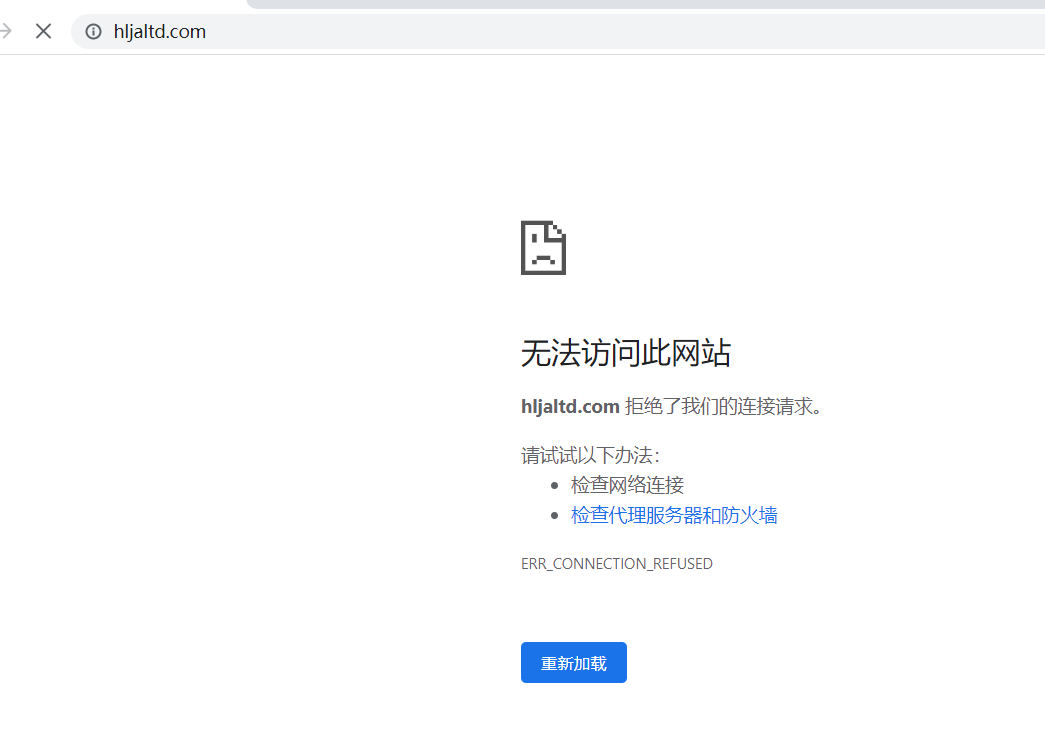Click the ERR_CONNECTION_REFUSED error code
1045x746 pixels.
[617, 564]
